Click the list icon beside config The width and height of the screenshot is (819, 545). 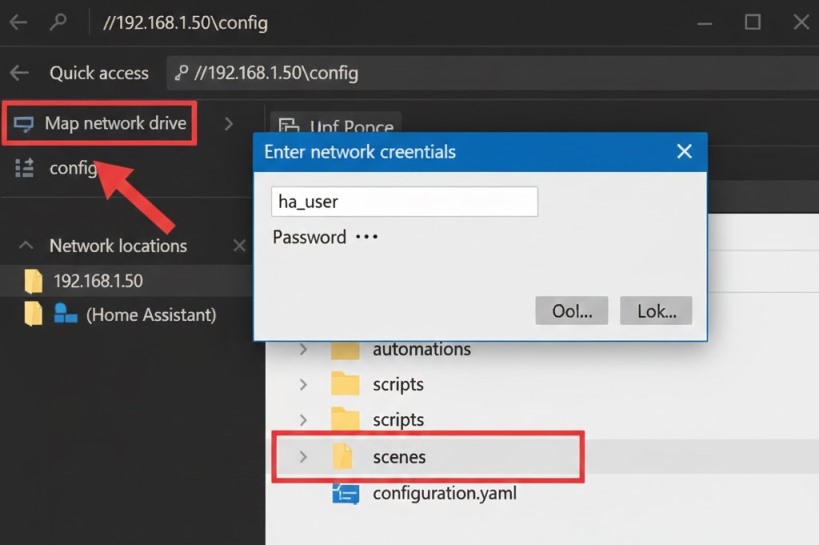[x=24, y=168]
